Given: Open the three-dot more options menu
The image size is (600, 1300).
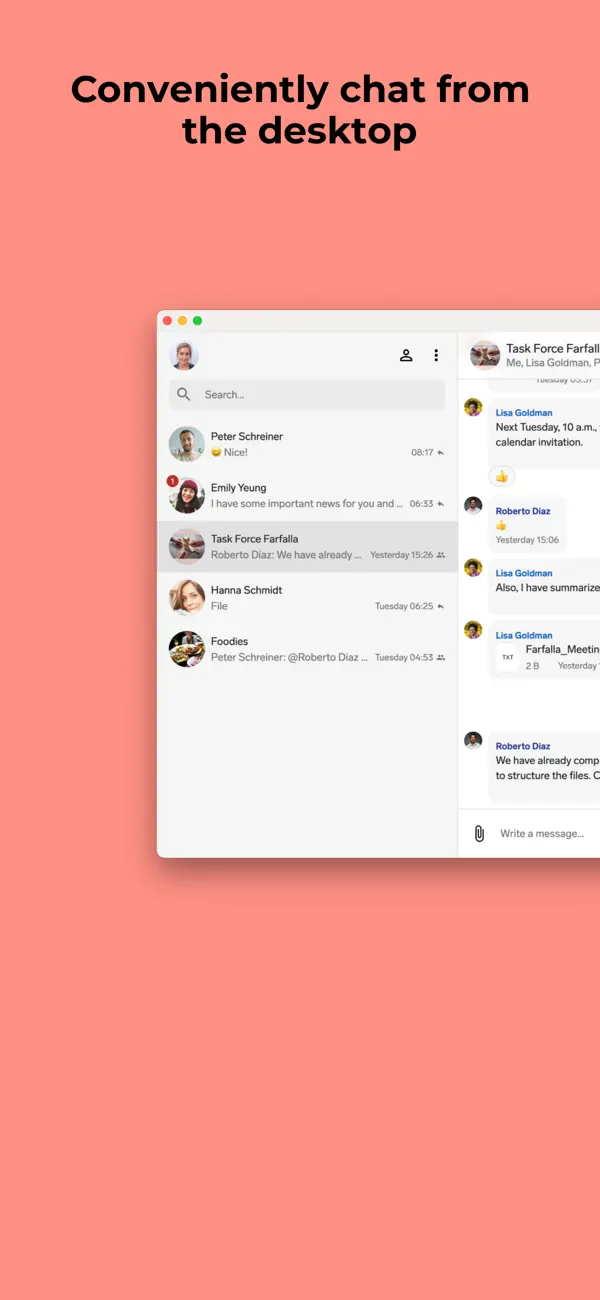Looking at the screenshot, I should pyautogui.click(x=436, y=355).
